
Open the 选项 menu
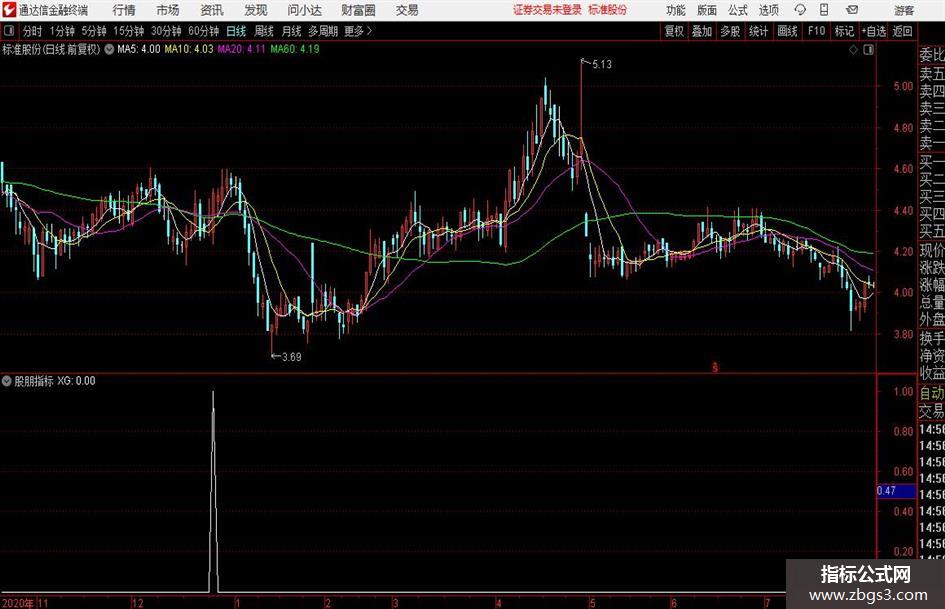(768, 10)
